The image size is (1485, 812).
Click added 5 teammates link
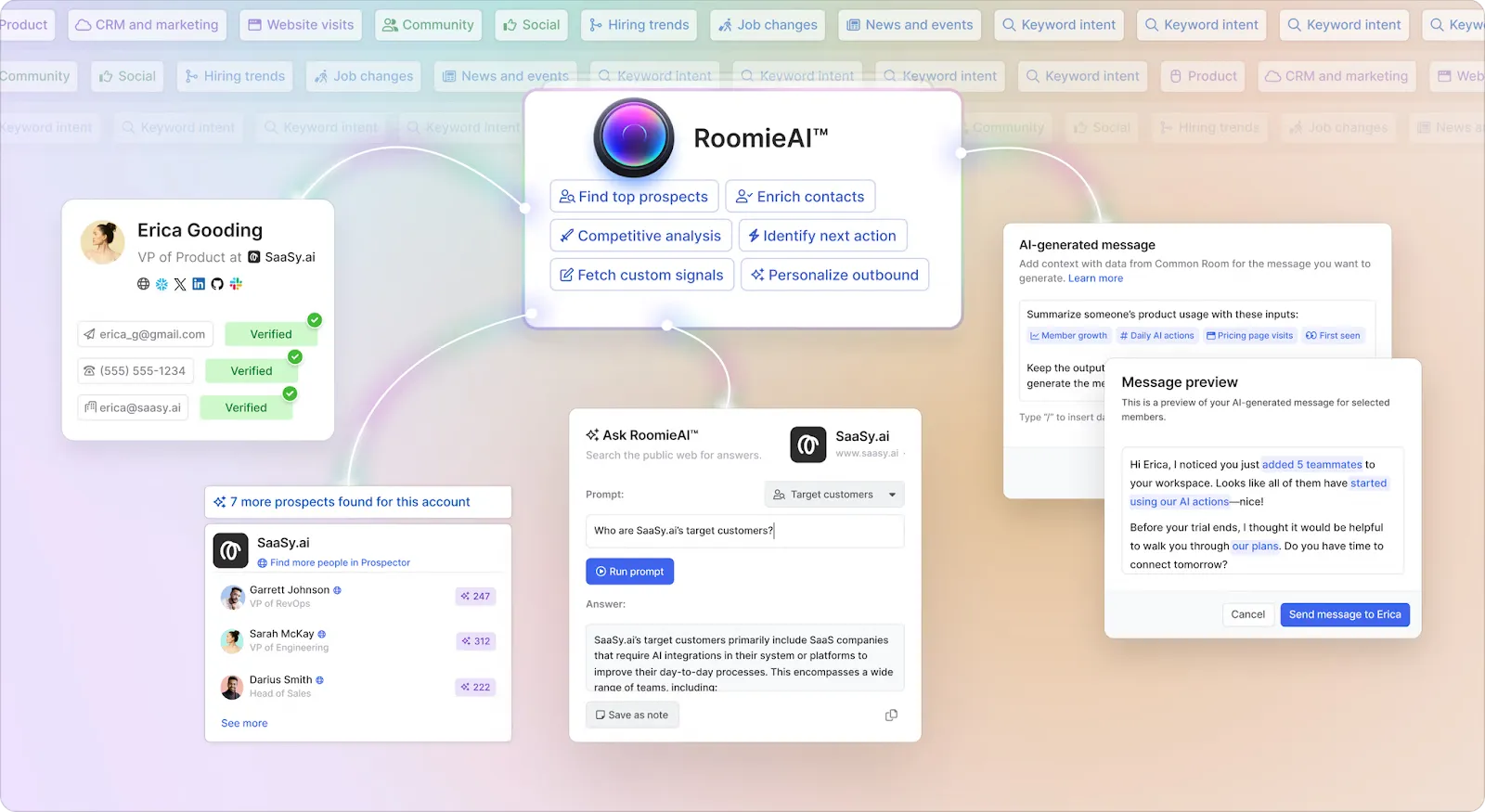tap(1311, 465)
